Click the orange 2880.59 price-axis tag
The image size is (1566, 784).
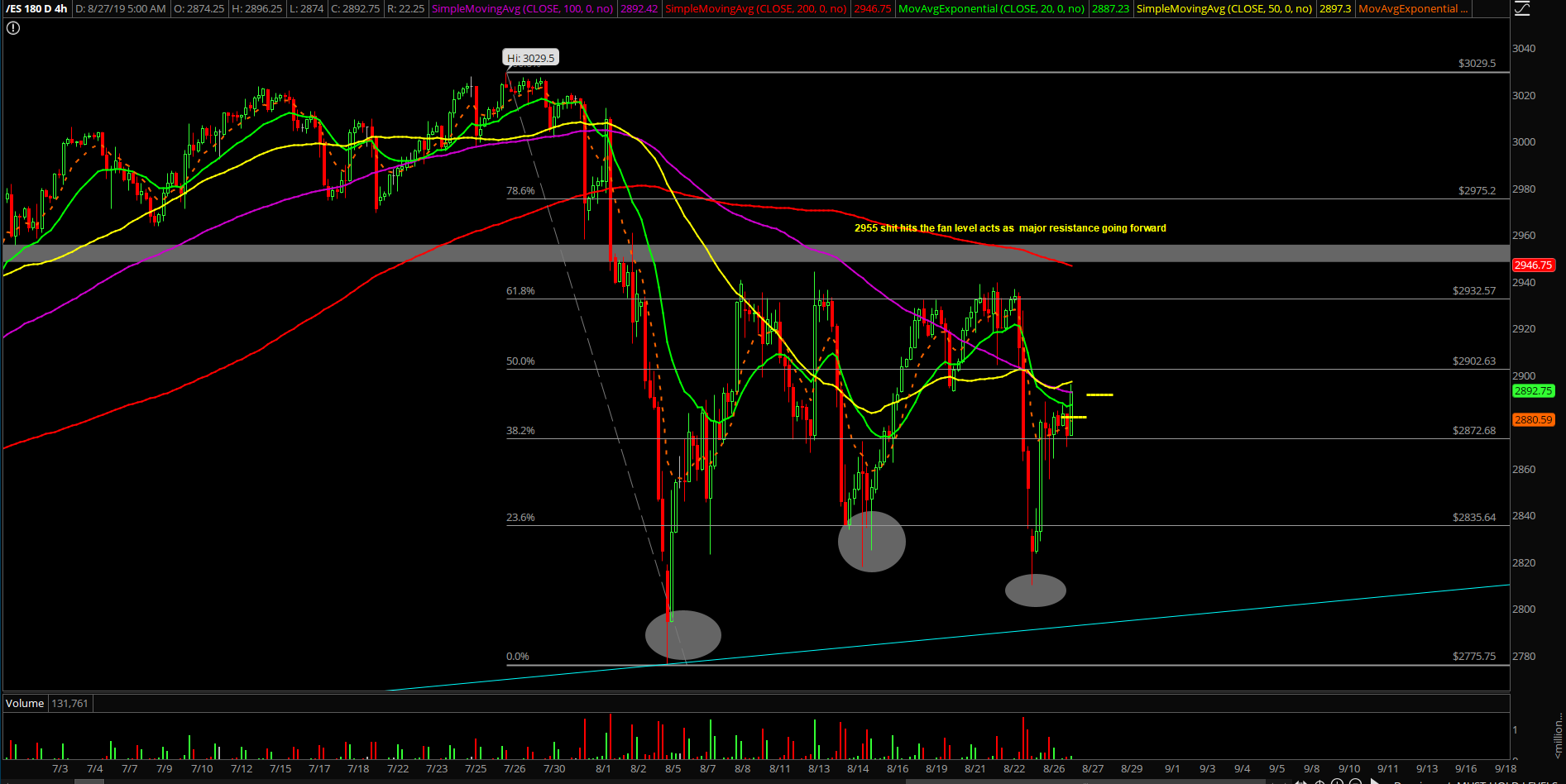[x=1533, y=420]
